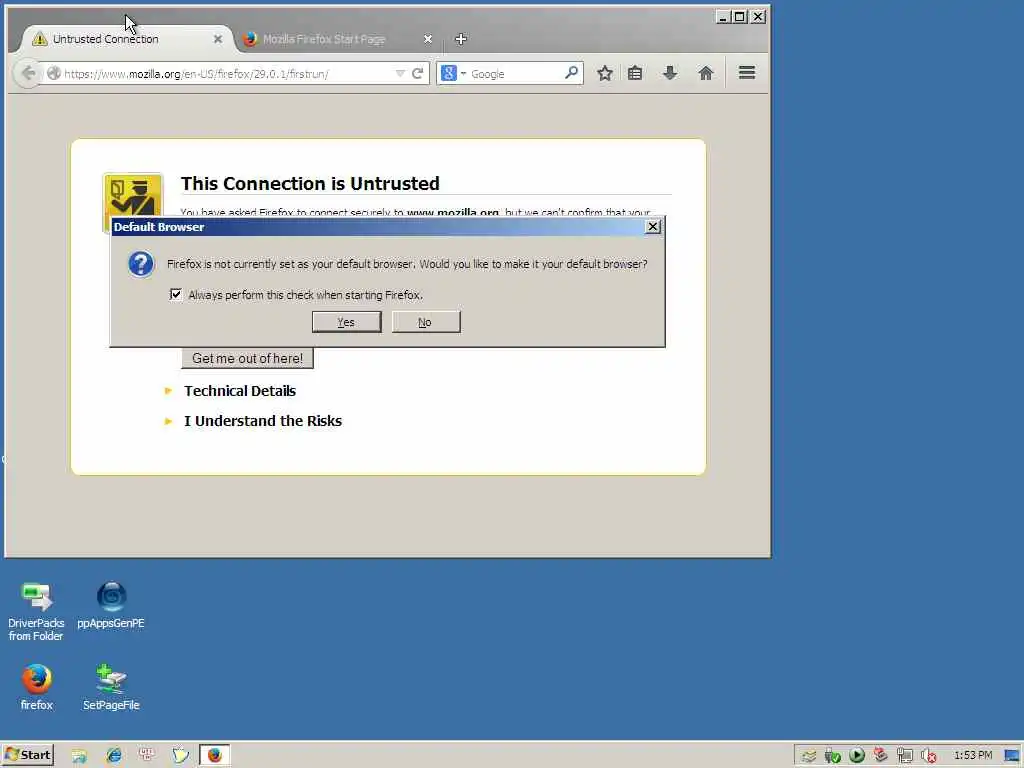Maximize the Firefox window
Screen dimensions: 1024x768
739,17
